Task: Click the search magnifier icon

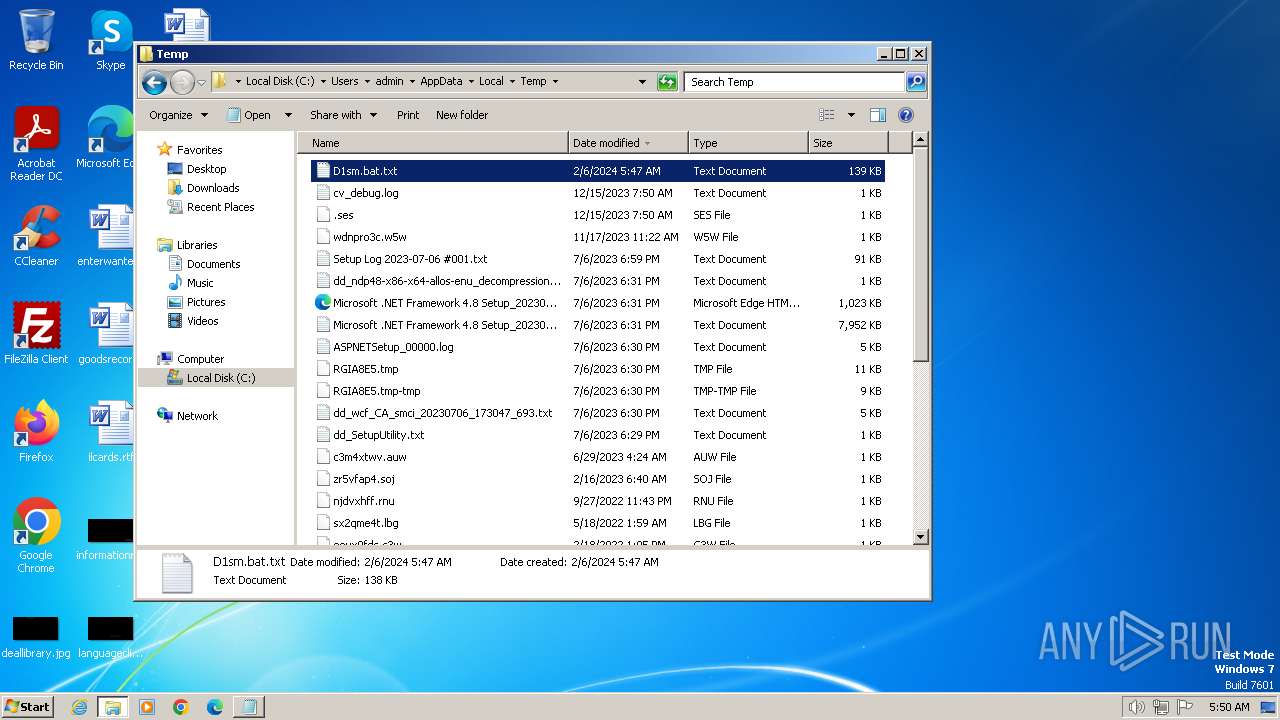Action: [x=916, y=82]
